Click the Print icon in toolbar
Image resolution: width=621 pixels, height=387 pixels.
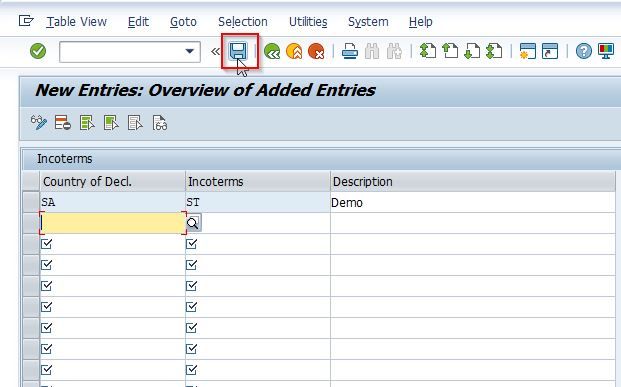350,51
